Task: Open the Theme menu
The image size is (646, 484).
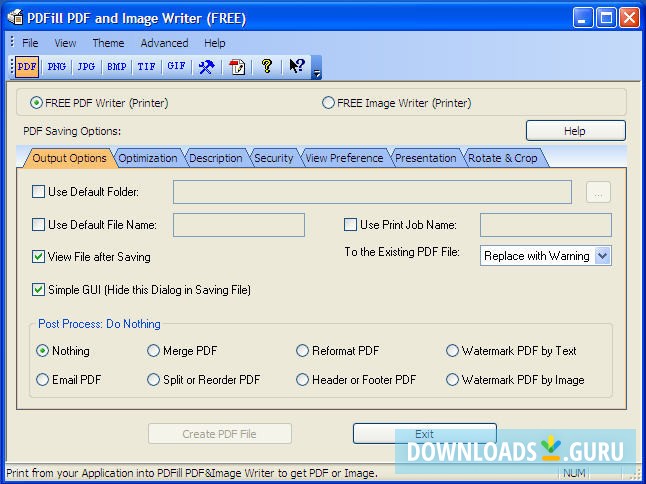Action: click(108, 43)
